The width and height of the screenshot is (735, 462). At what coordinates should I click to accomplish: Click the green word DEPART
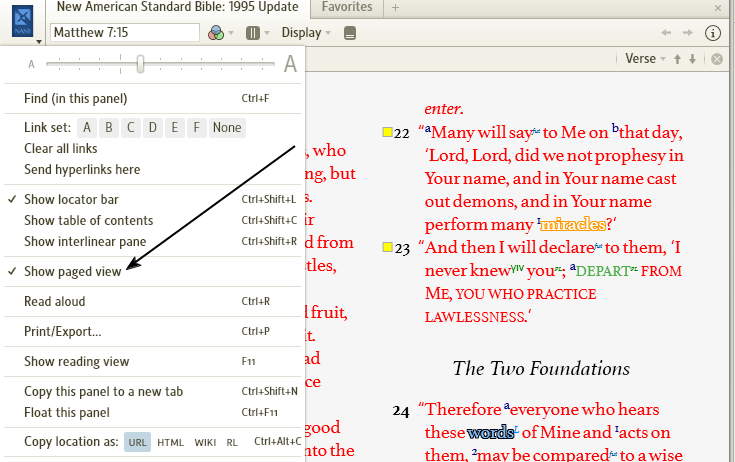pos(603,271)
